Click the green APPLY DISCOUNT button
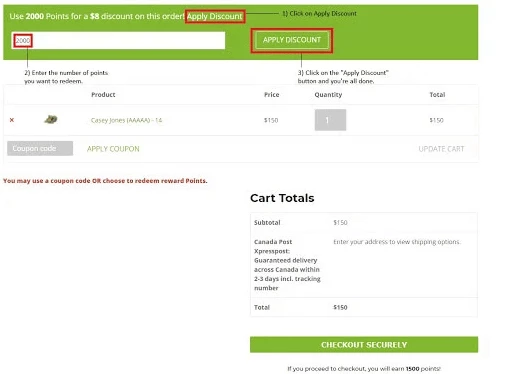 pos(292,40)
